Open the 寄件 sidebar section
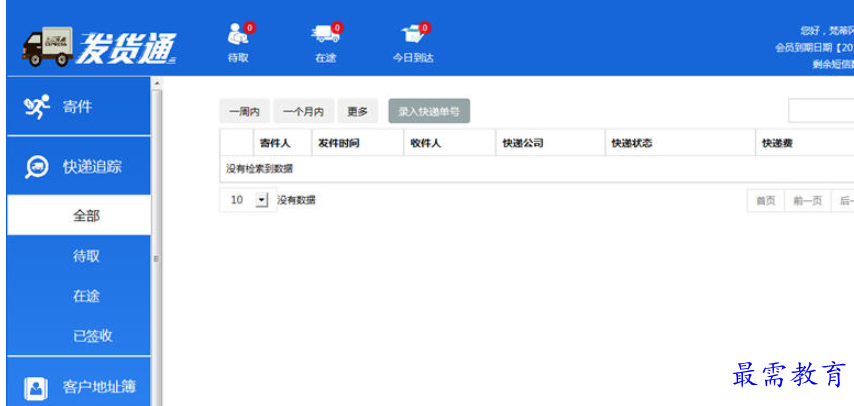Viewport: 854px width, 406px height. point(78,106)
